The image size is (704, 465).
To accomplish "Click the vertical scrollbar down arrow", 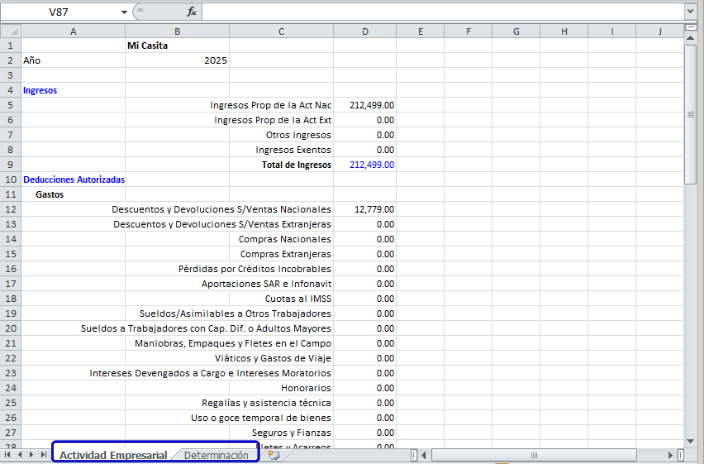I will pyautogui.click(x=691, y=442).
